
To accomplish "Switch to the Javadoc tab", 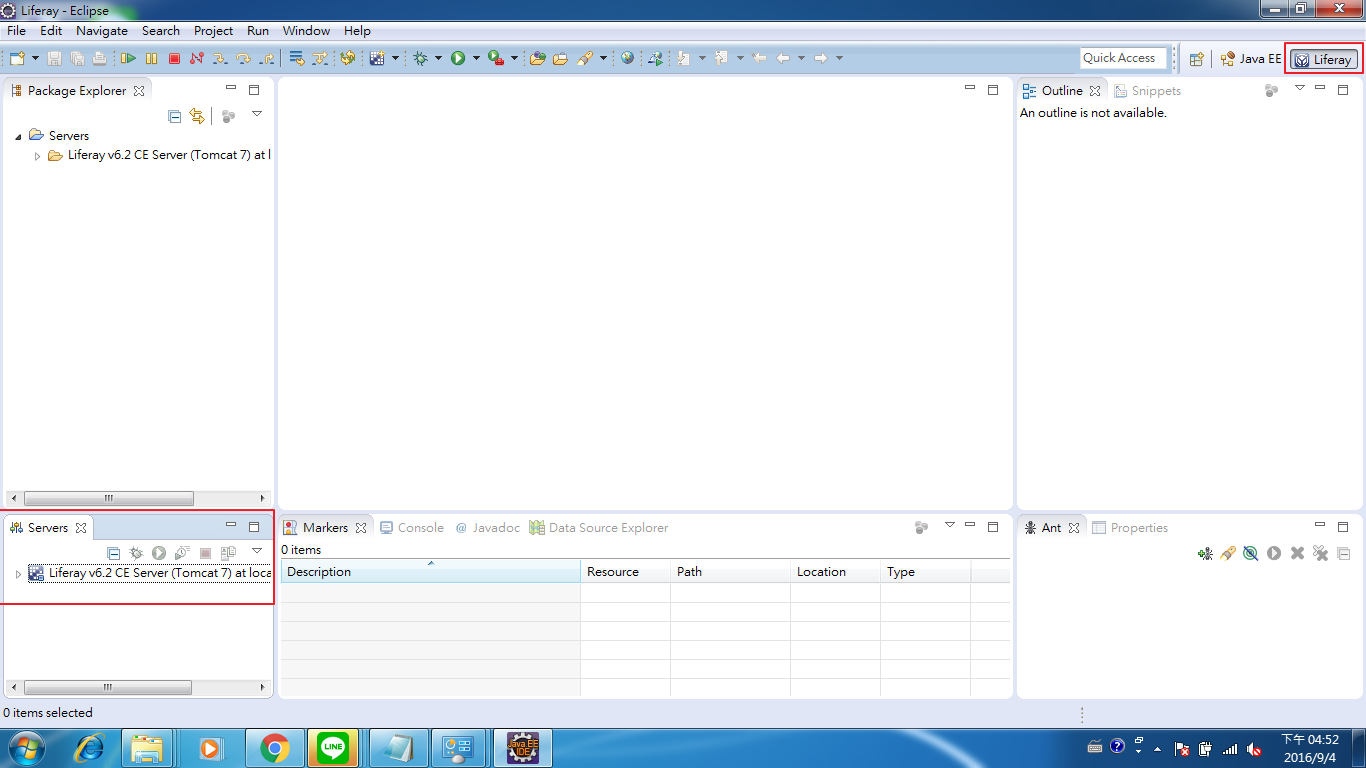I will point(488,528).
